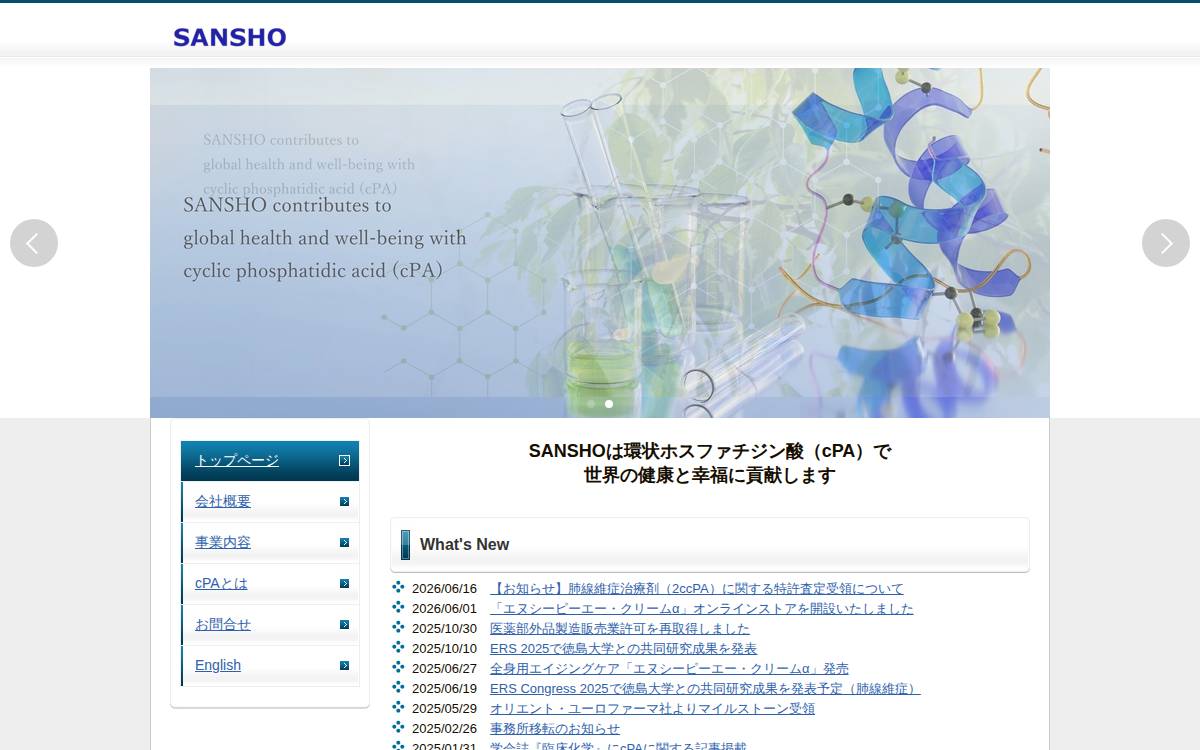The width and height of the screenshot is (1200, 750).
Task: Click the date 2025/06/27
Action: [445, 669]
